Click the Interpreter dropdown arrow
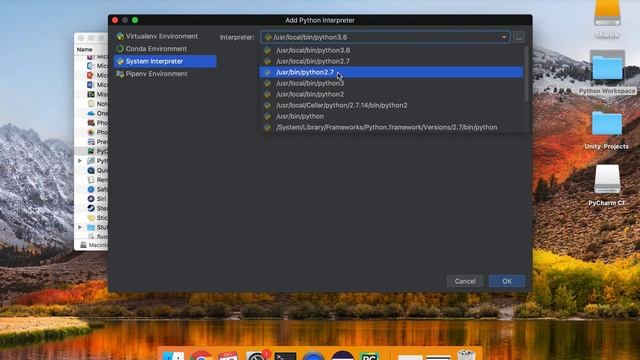Viewport: 640px width, 360px height. click(504, 37)
